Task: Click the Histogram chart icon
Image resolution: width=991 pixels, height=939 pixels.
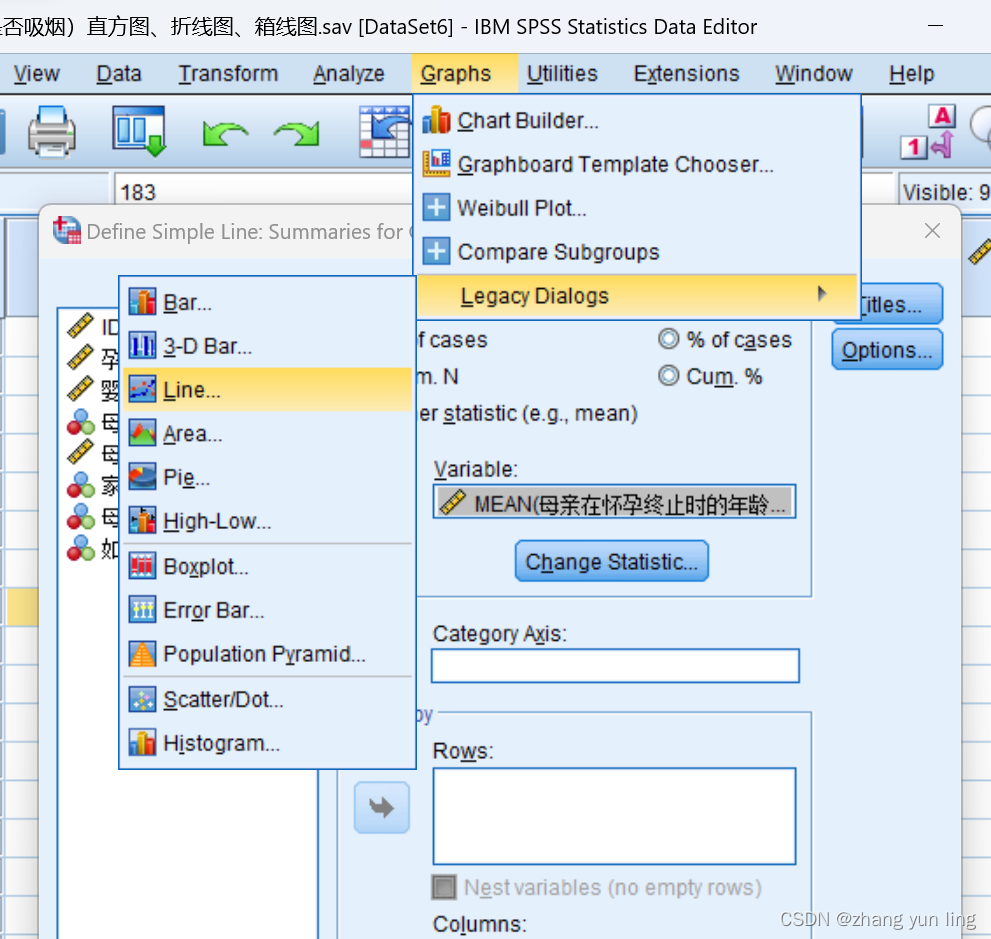Action: [142, 743]
